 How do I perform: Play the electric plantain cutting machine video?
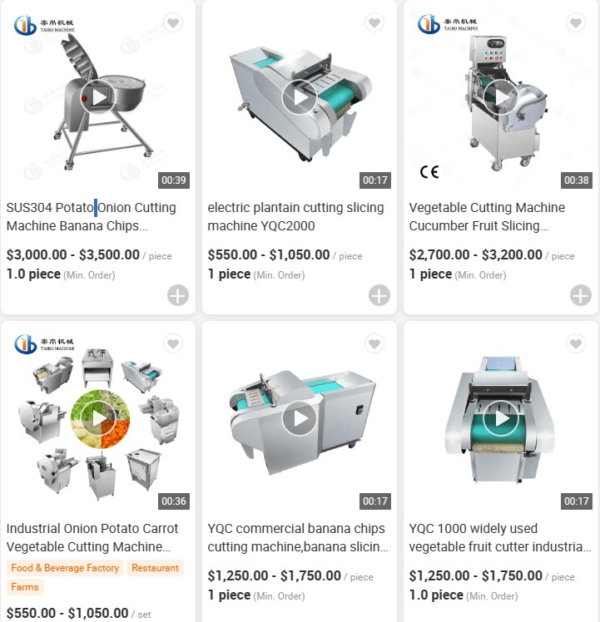299,97
